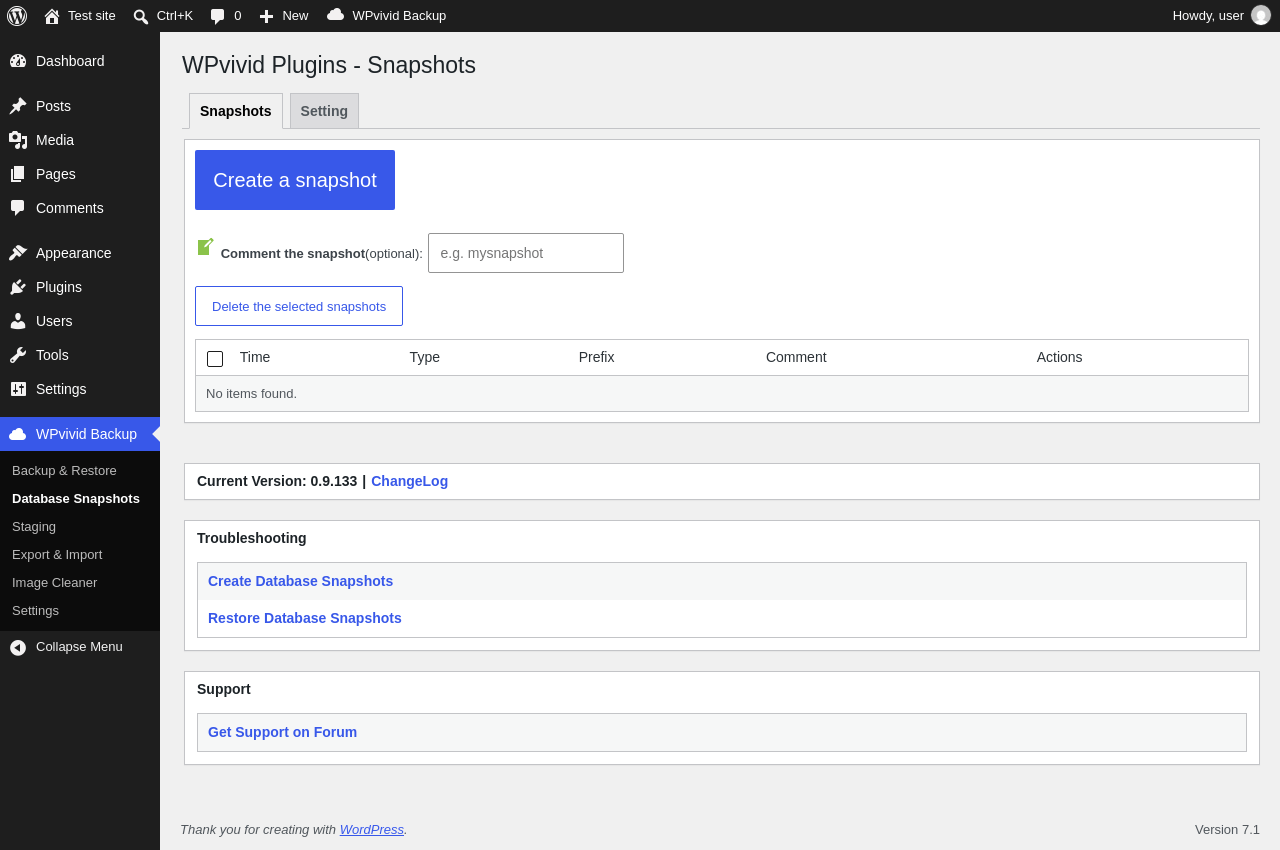Open the Posts label in the sidebar
This screenshot has width=1280, height=850.
pos(53,106)
